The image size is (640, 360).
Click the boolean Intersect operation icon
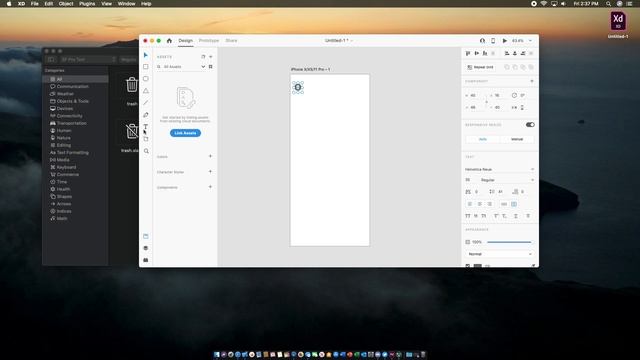523,67
